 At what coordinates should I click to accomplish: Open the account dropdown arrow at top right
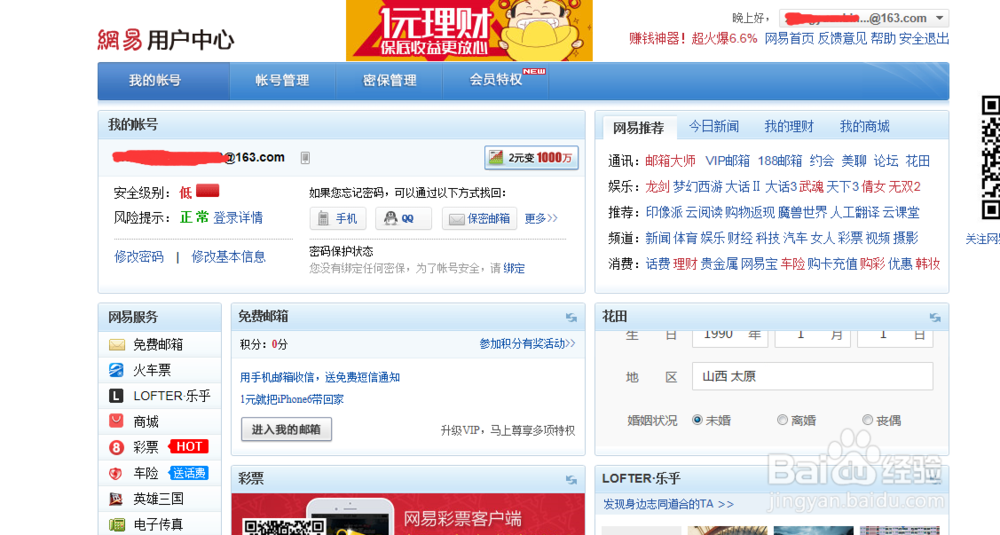(x=940, y=18)
